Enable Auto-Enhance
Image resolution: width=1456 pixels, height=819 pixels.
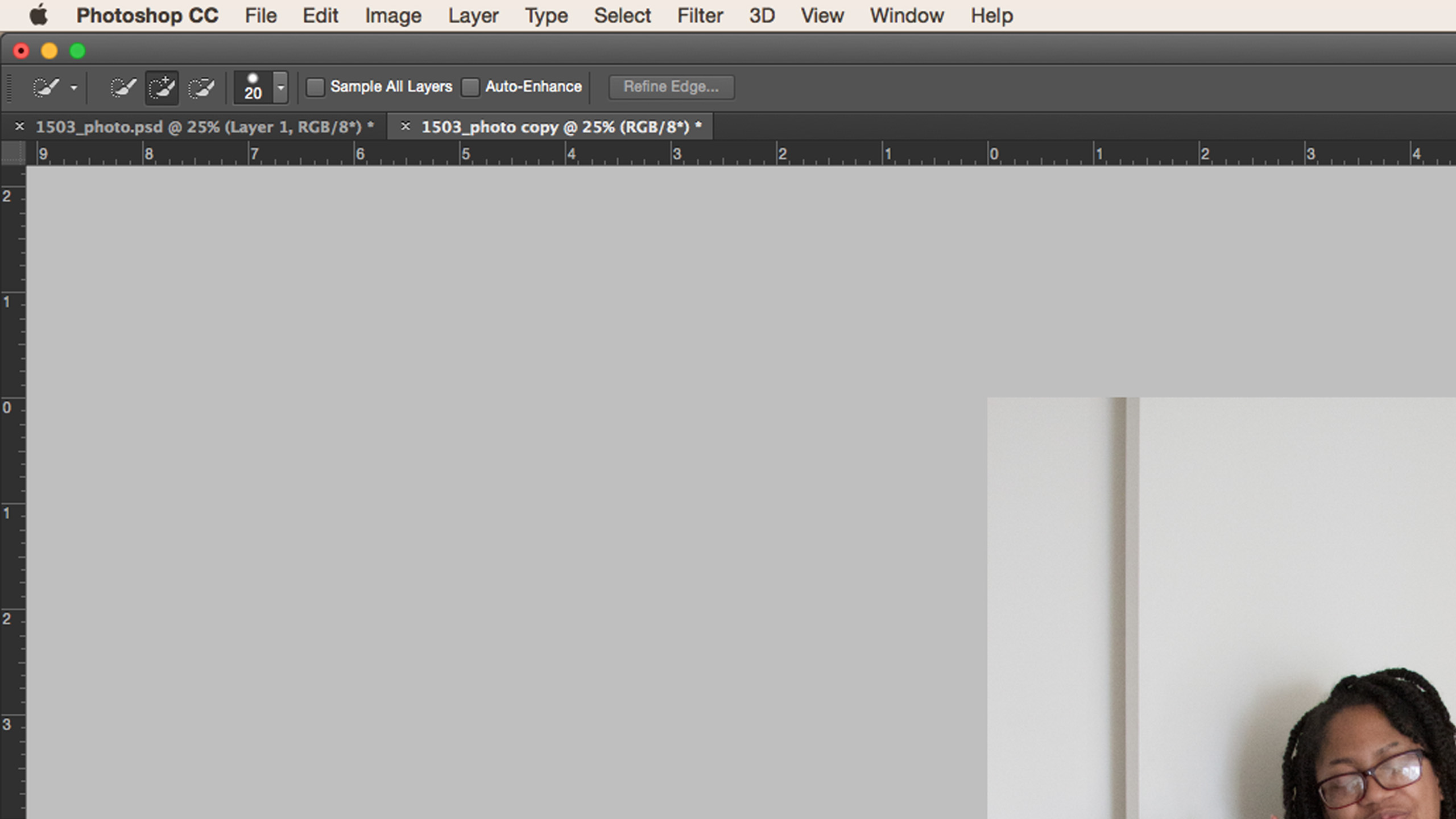pos(470,86)
